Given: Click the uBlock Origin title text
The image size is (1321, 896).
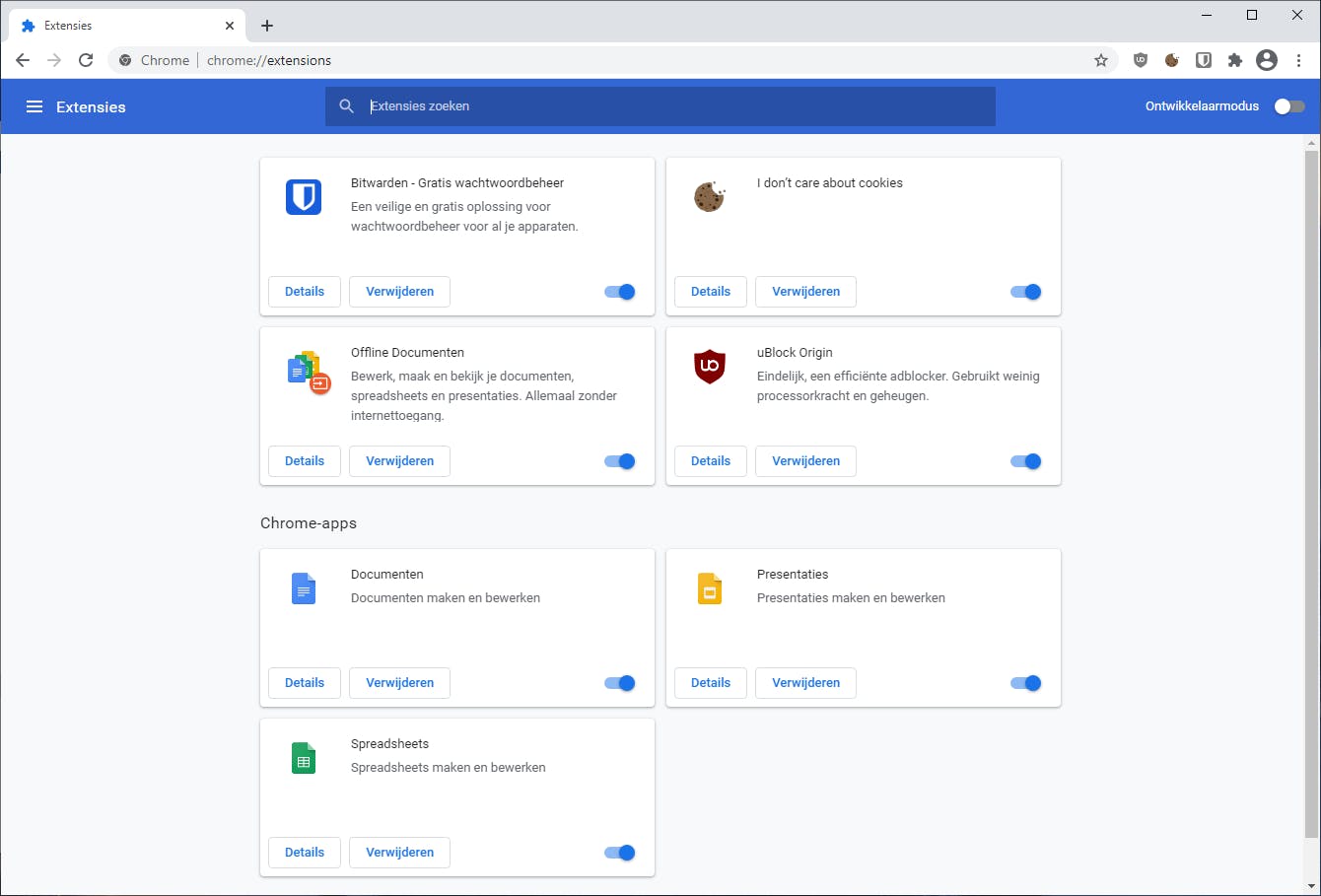Looking at the screenshot, I should [795, 353].
